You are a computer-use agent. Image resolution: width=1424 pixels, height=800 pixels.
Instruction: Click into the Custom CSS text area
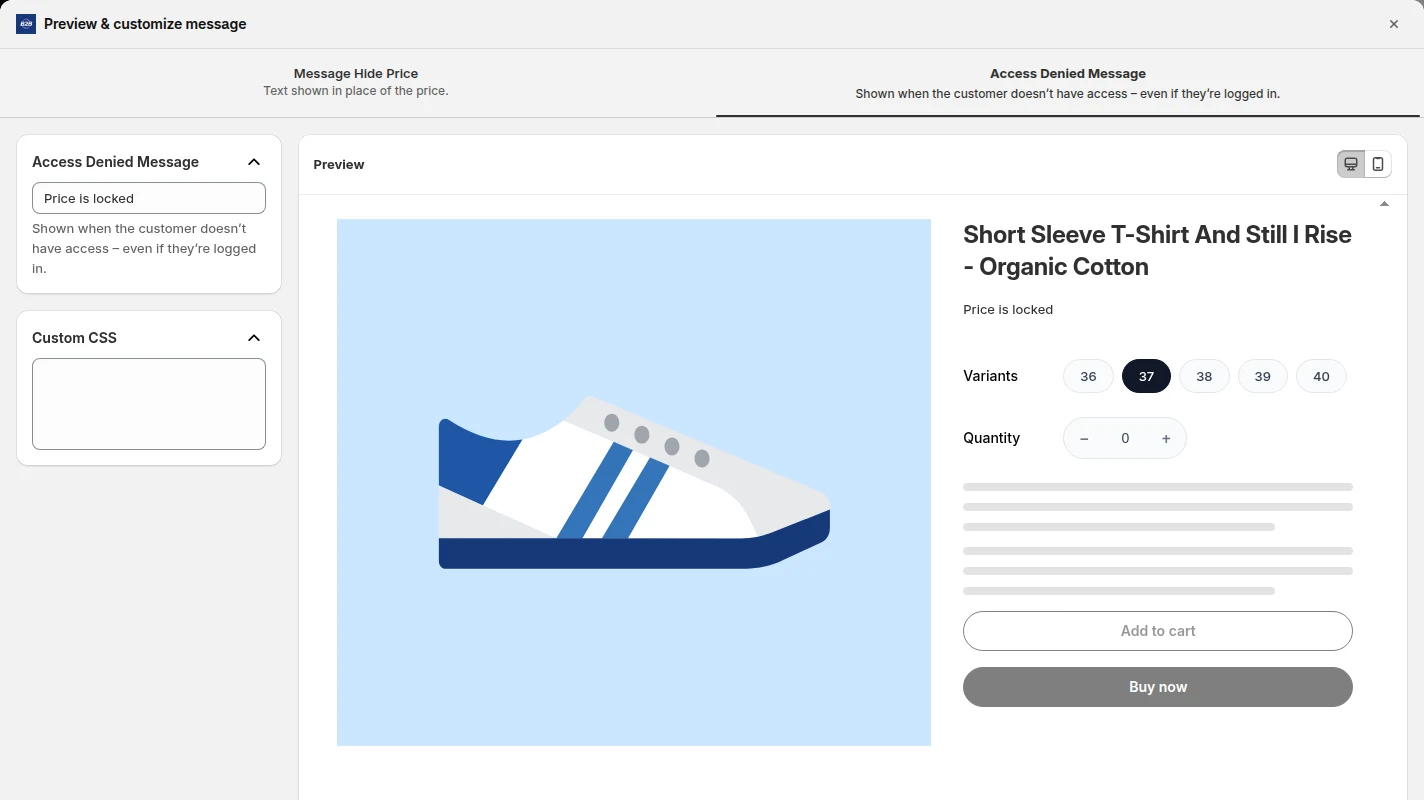(x=149, y=404)
